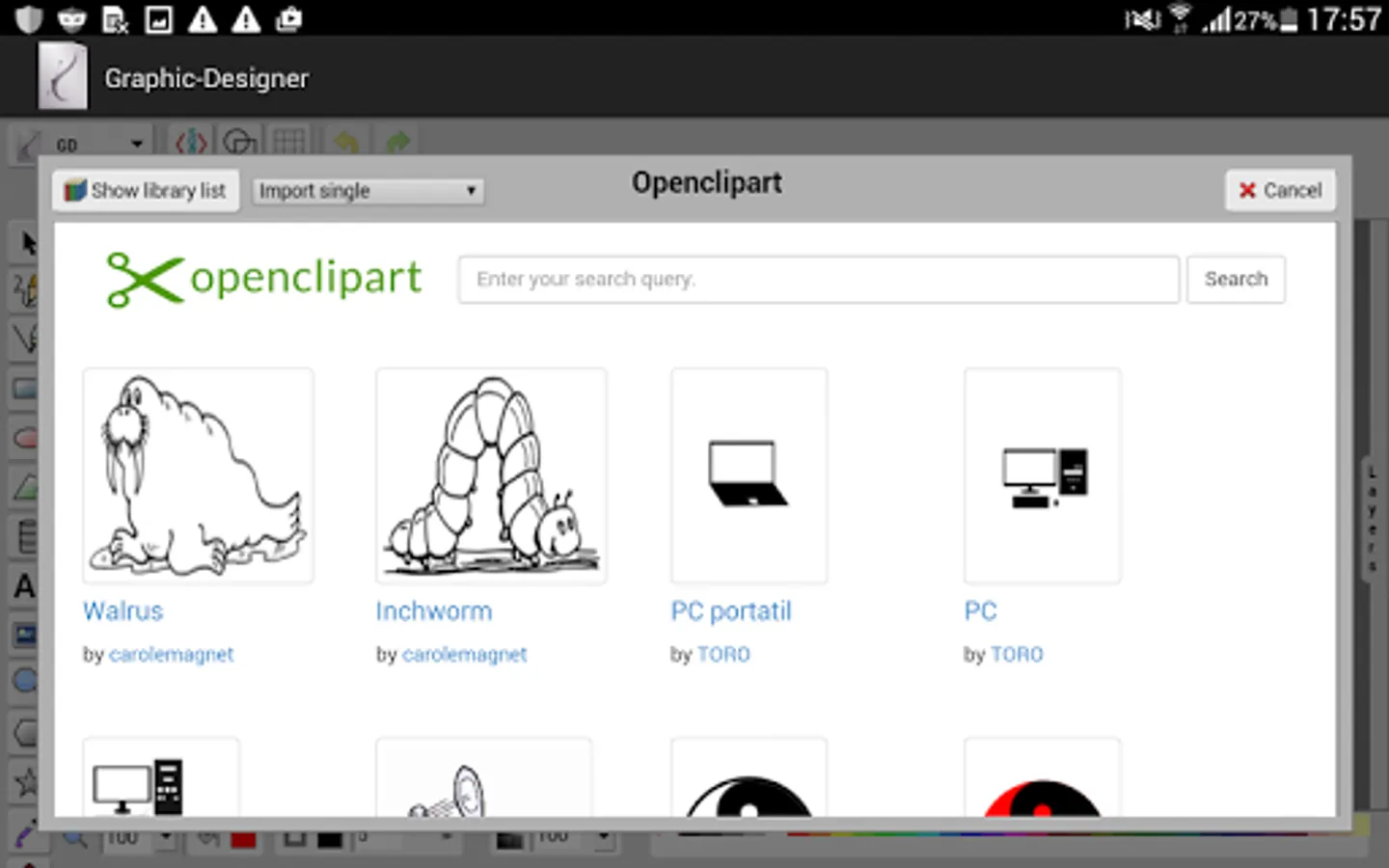This screenshot has width=1389, height=868.
Task: Select the Walrus clipart thumbnail
Action: tap(198, 475)
